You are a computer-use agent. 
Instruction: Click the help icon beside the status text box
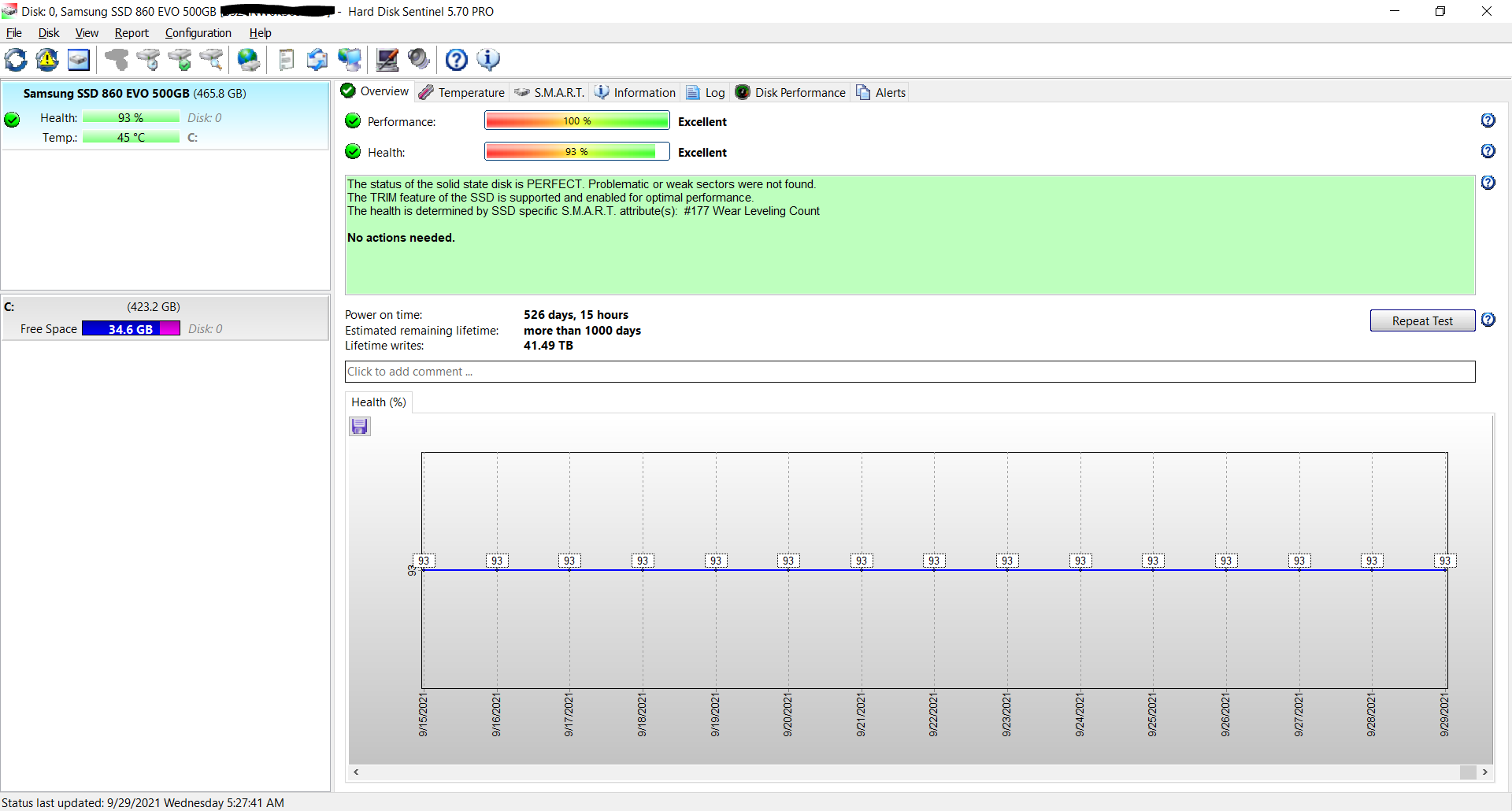1488,183
